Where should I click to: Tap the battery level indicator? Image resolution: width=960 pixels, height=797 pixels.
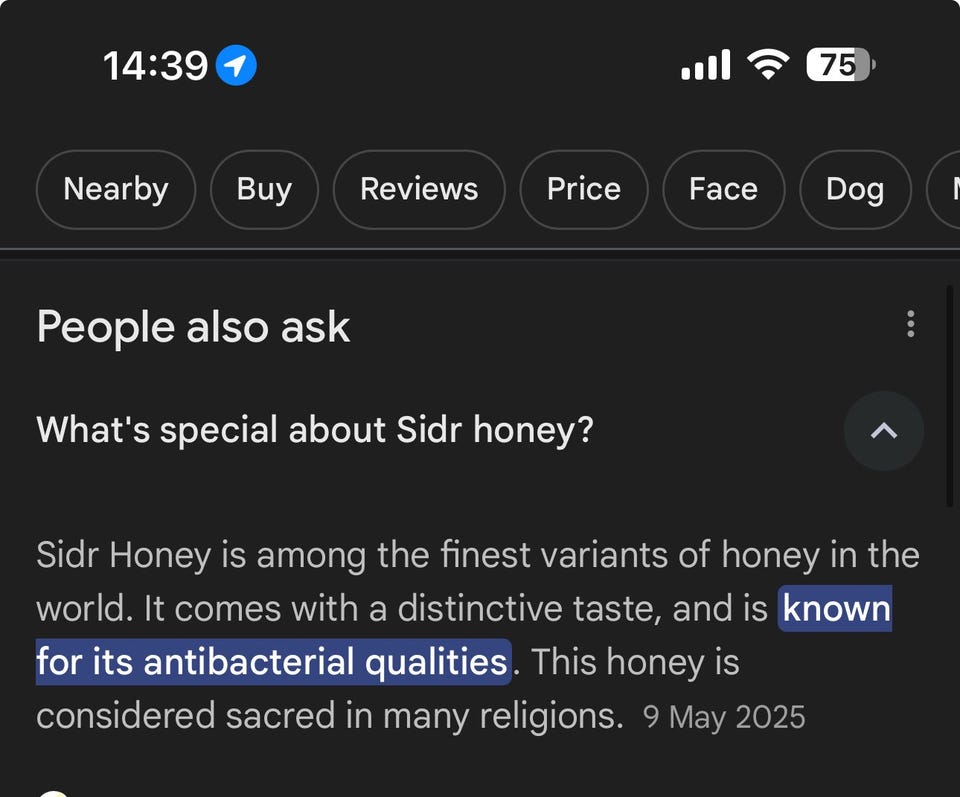click(840, 66)
